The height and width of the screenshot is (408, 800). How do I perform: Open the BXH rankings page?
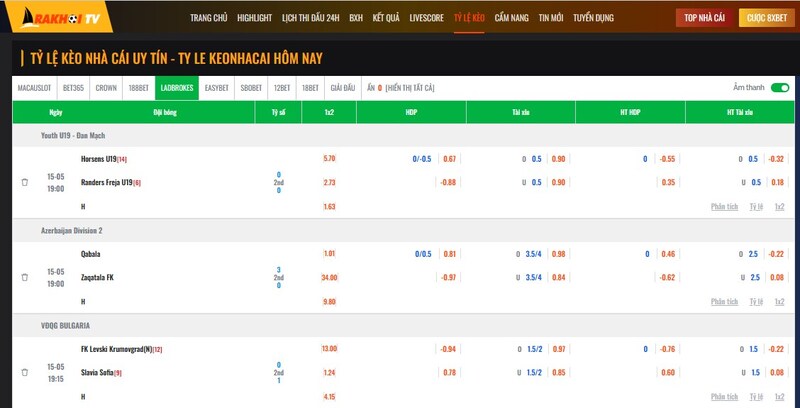[x=356, y=18]
